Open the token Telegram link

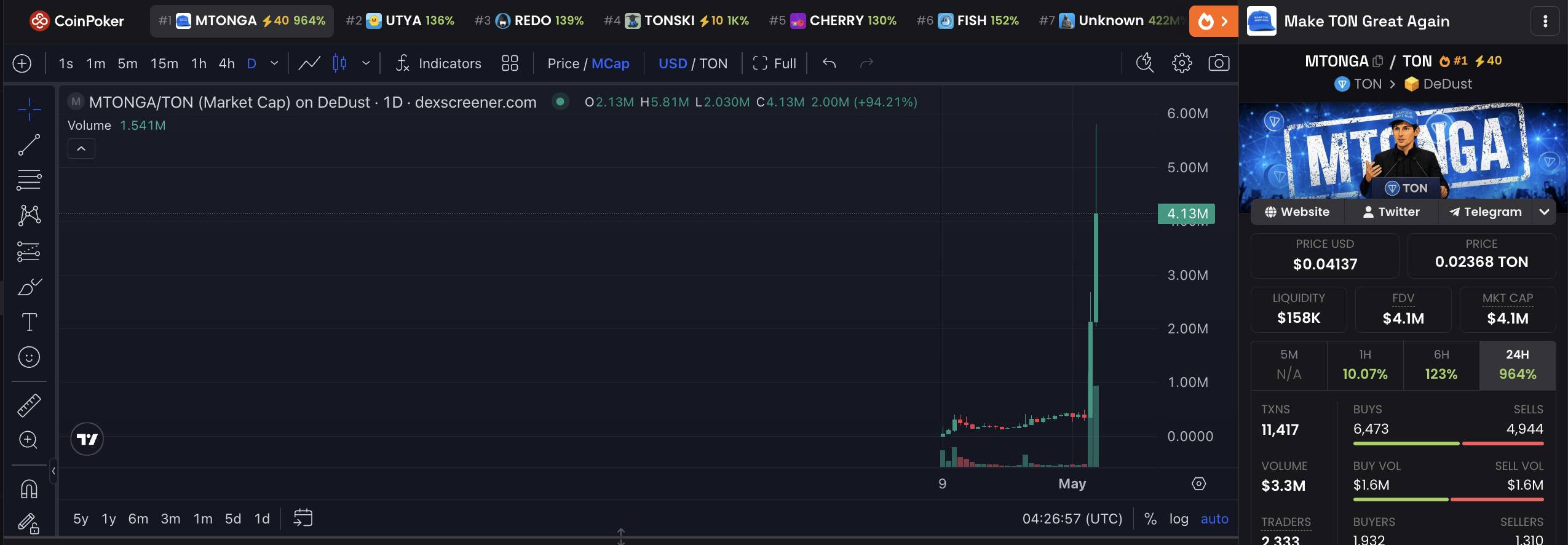1486,212
